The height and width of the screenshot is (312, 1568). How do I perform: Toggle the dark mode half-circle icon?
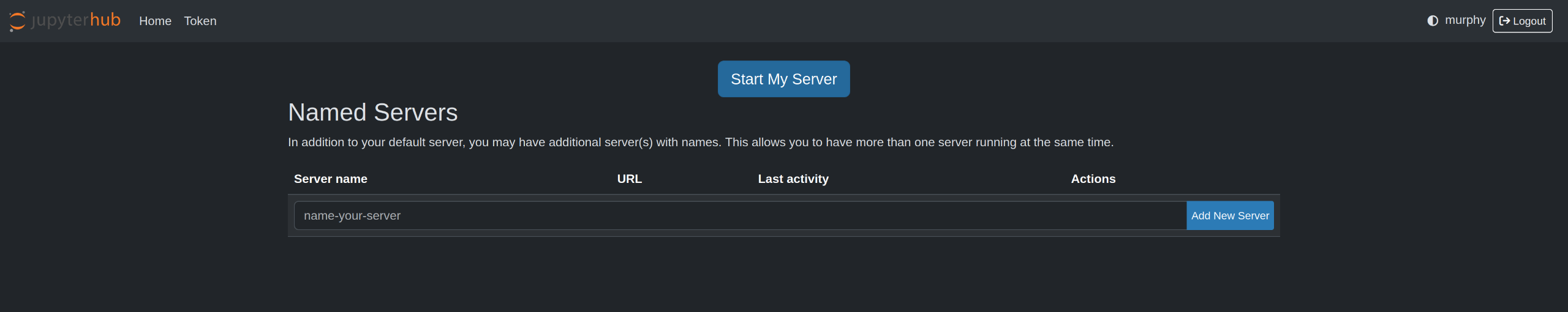[1433, 21]
